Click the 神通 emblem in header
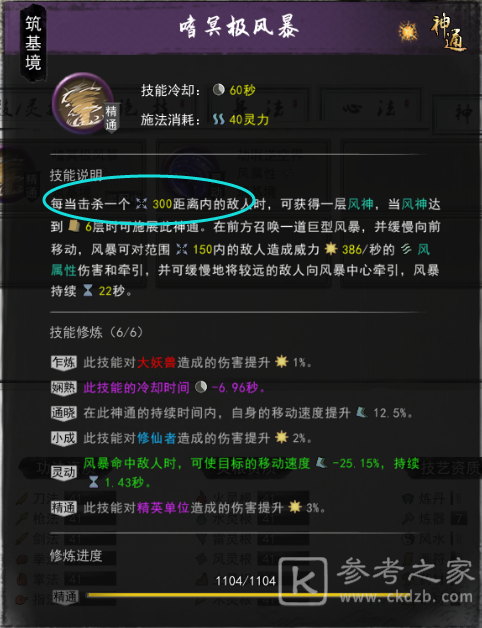482x628 pixels. pyautogui.click(x=449, y=33)
